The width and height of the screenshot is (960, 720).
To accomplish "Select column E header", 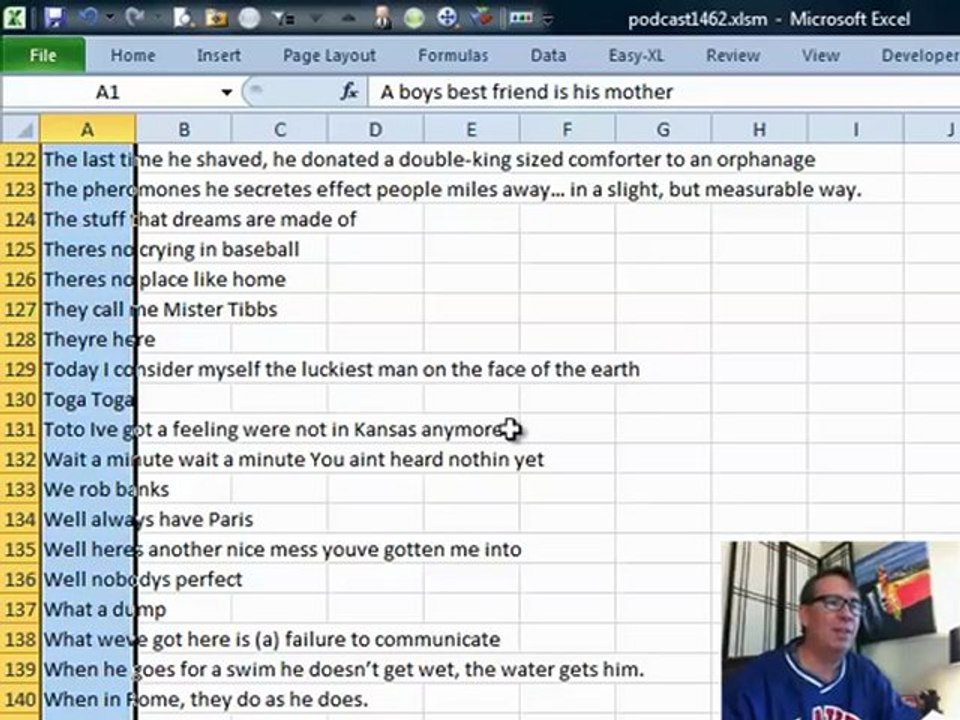I will (471, 129).
